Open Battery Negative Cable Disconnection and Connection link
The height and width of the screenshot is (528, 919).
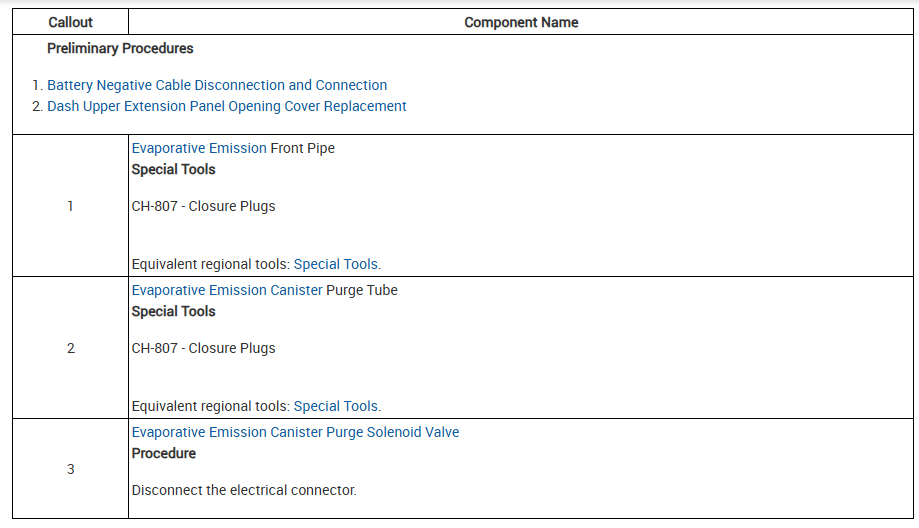(x=217, y=85)
